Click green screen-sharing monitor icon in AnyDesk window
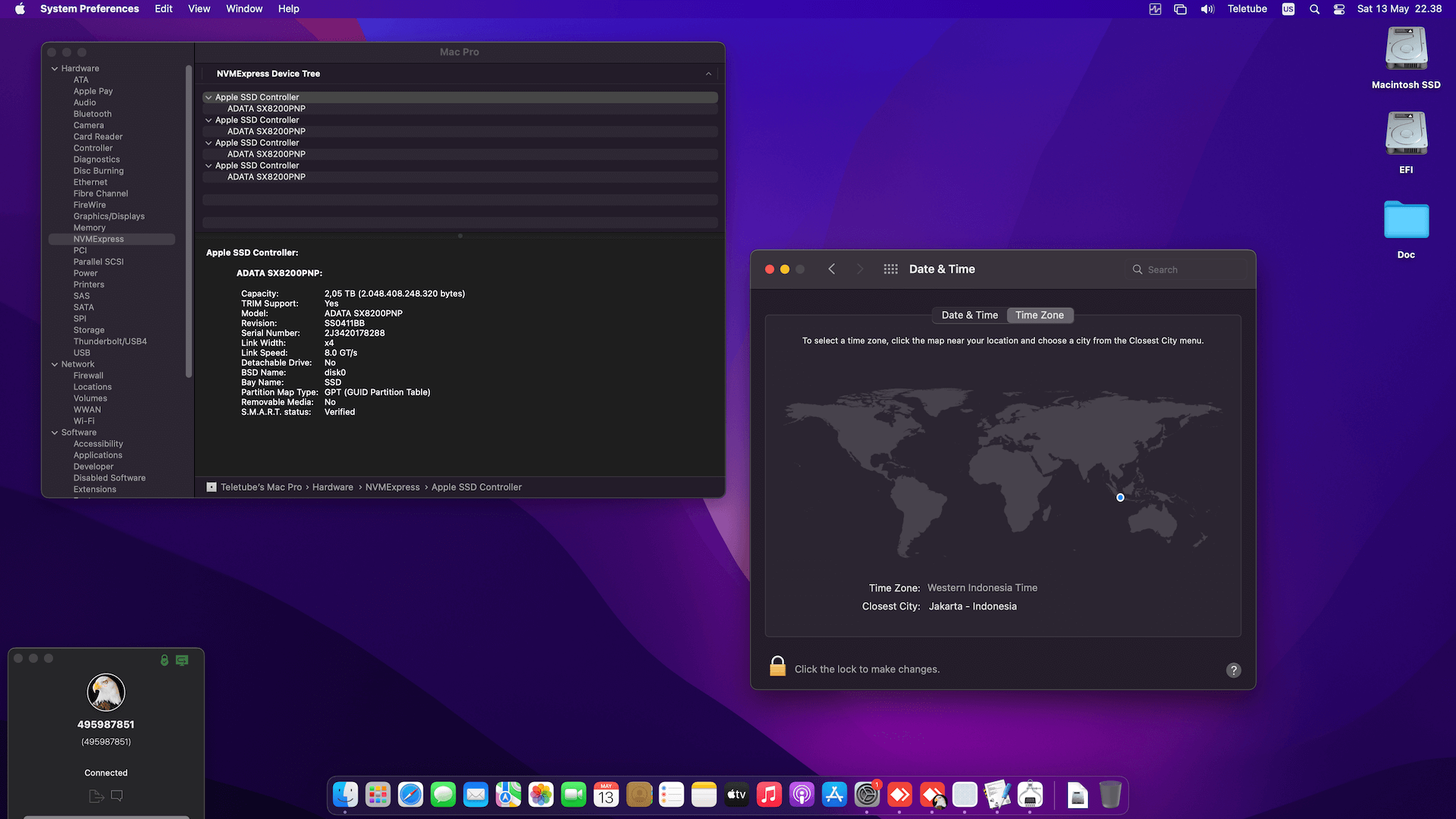Screen dimensions: 1456x819 182,661
